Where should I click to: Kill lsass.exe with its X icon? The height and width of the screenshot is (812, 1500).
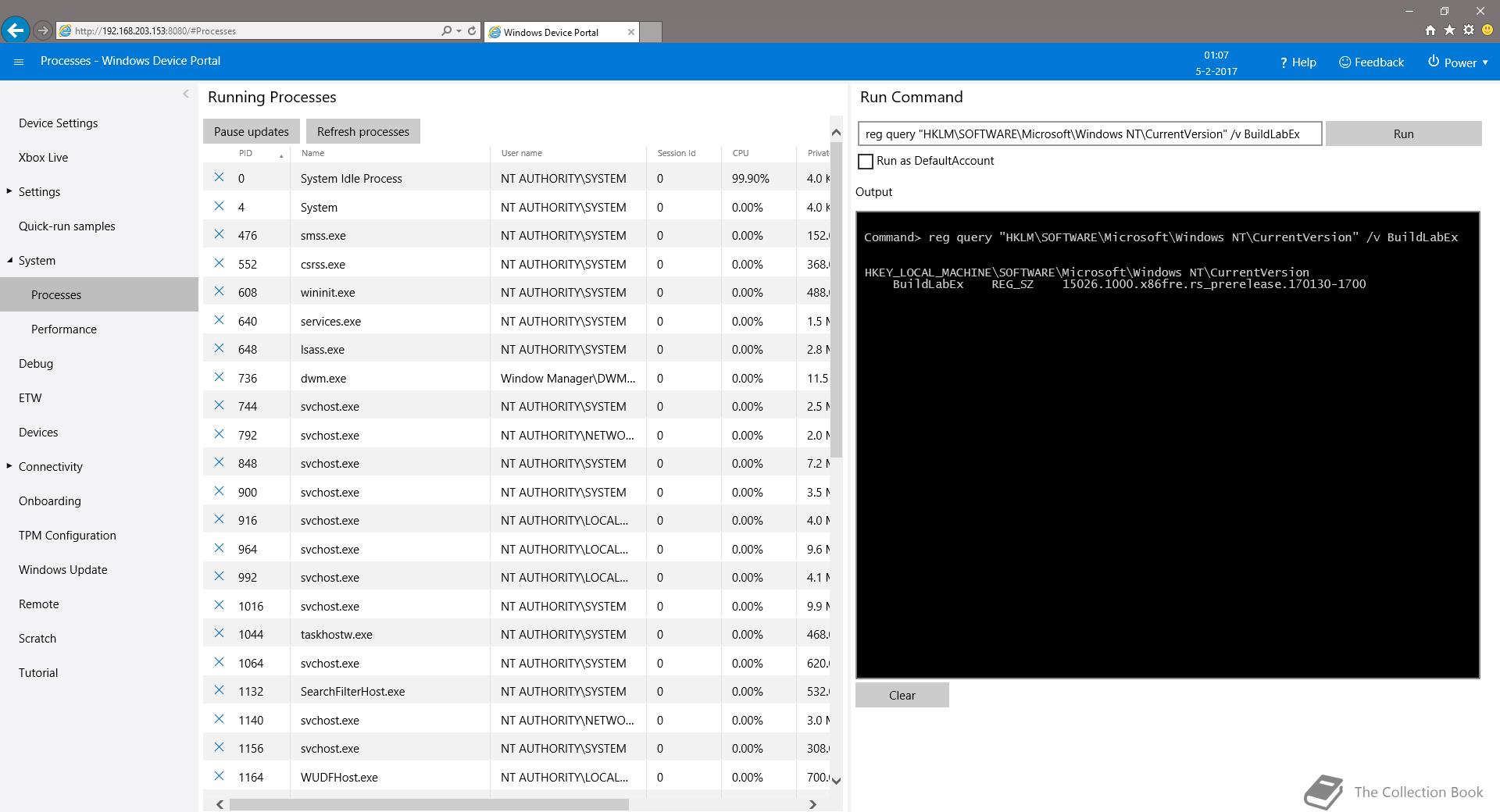pos(220,348)
